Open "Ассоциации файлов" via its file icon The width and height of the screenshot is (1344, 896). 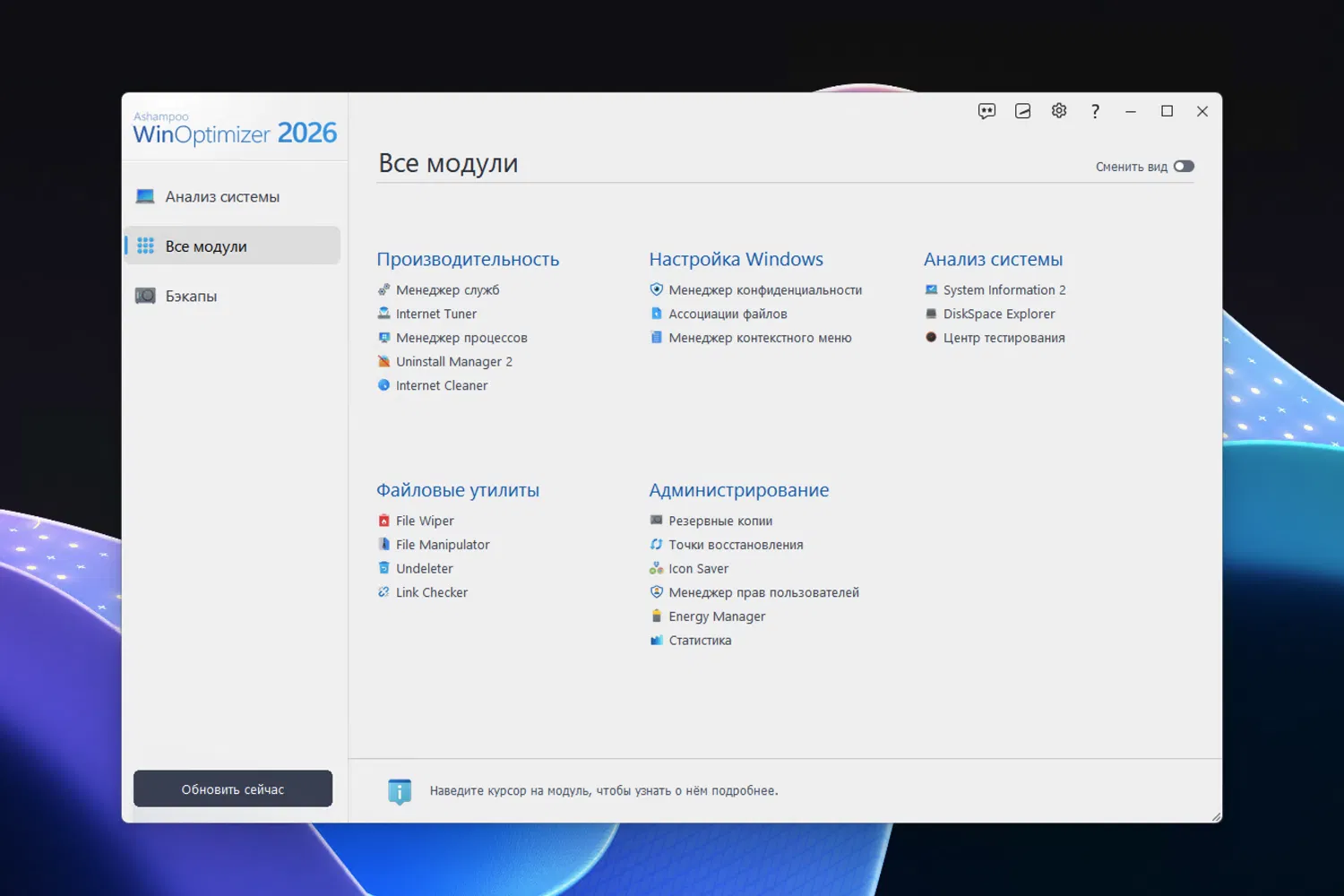coord(656,314)
